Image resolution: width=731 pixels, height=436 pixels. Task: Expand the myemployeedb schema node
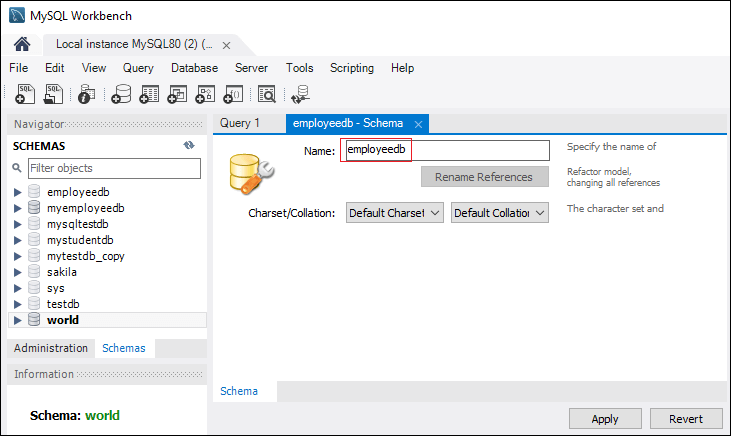[x=18, y=208]
